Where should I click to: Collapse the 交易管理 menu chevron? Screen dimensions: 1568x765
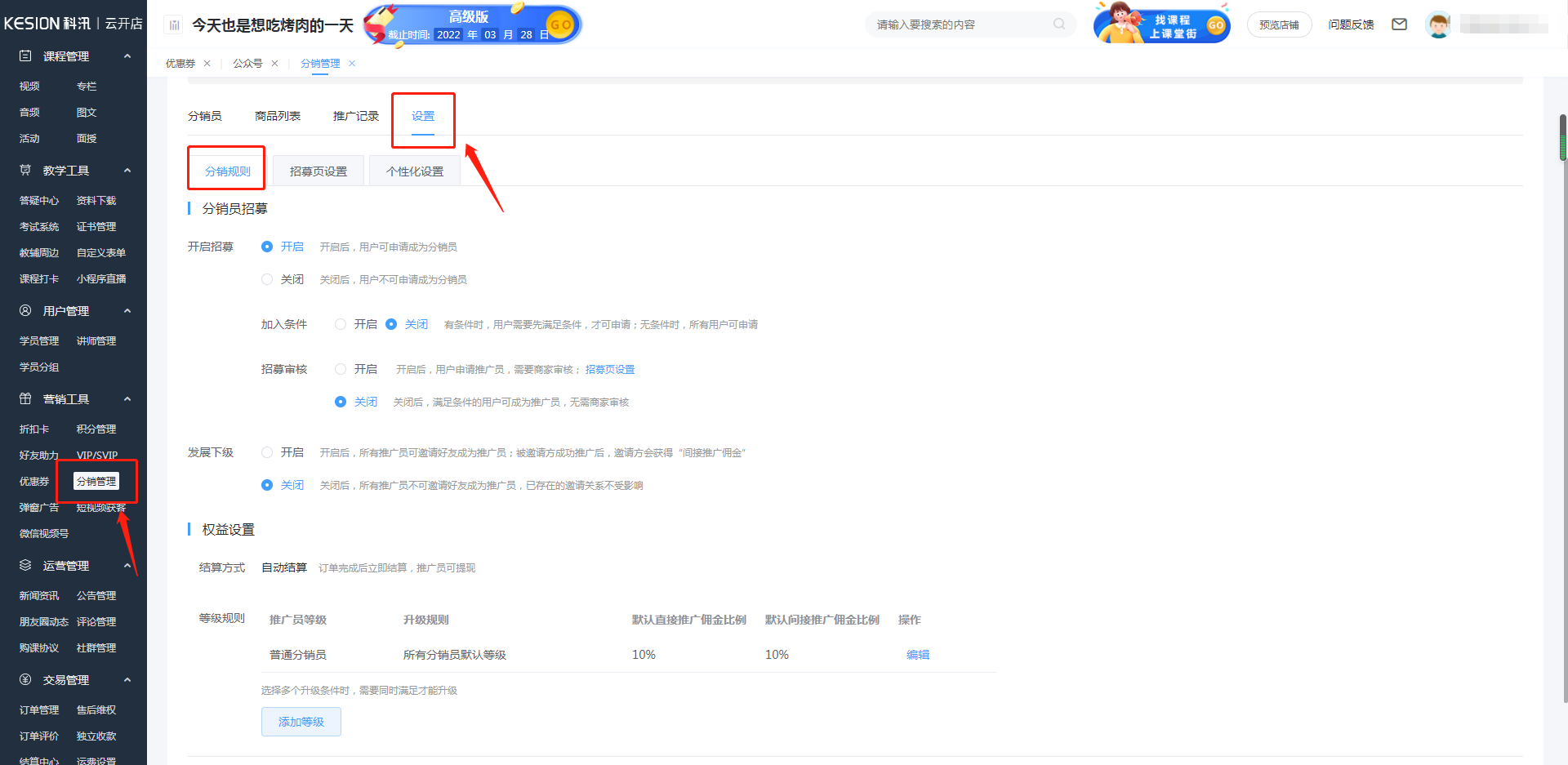[127, 680]
